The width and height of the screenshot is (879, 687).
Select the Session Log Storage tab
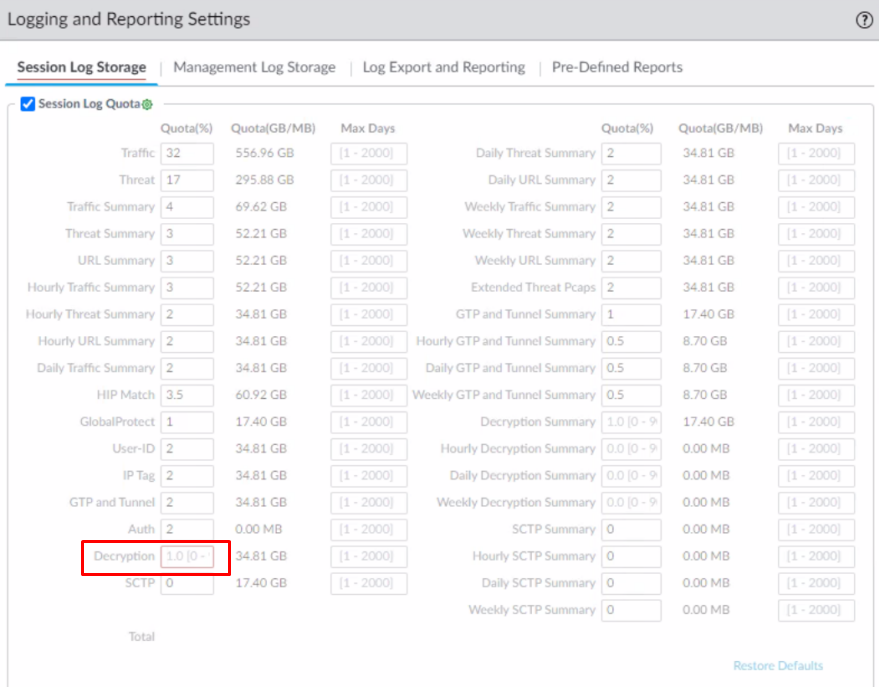[x=81, y=67]
